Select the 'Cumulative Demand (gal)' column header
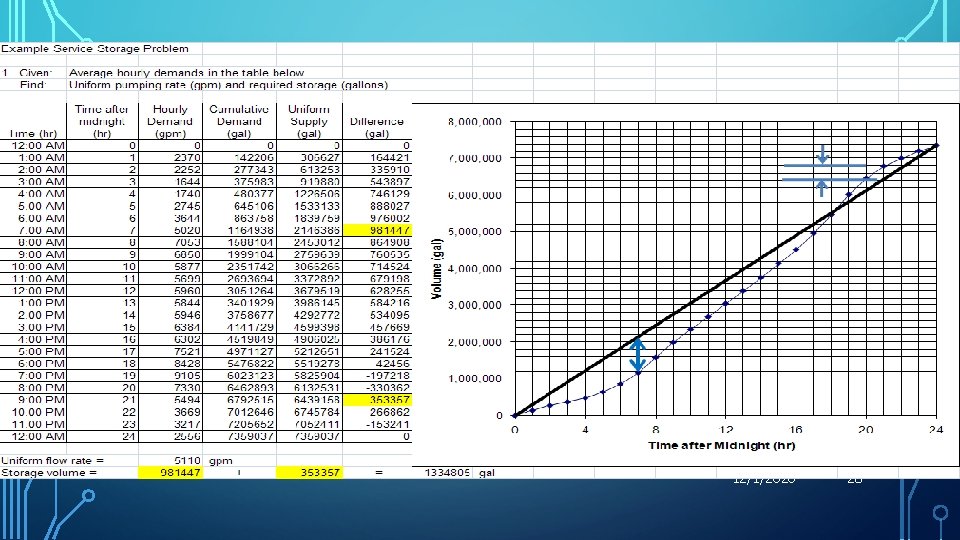960x540 pixels. tap(239, 121)
